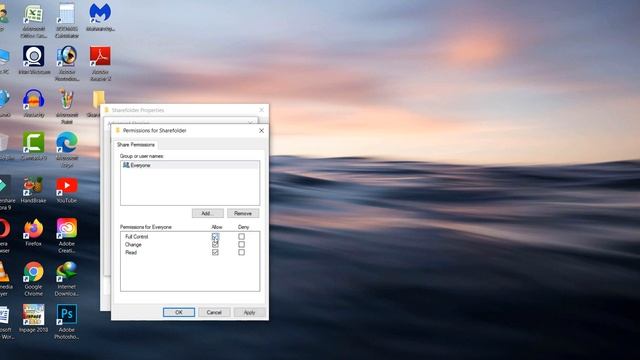
Task: Open the Microsoft Office Excel desktop shortcut
Action: tap(33, 20)
